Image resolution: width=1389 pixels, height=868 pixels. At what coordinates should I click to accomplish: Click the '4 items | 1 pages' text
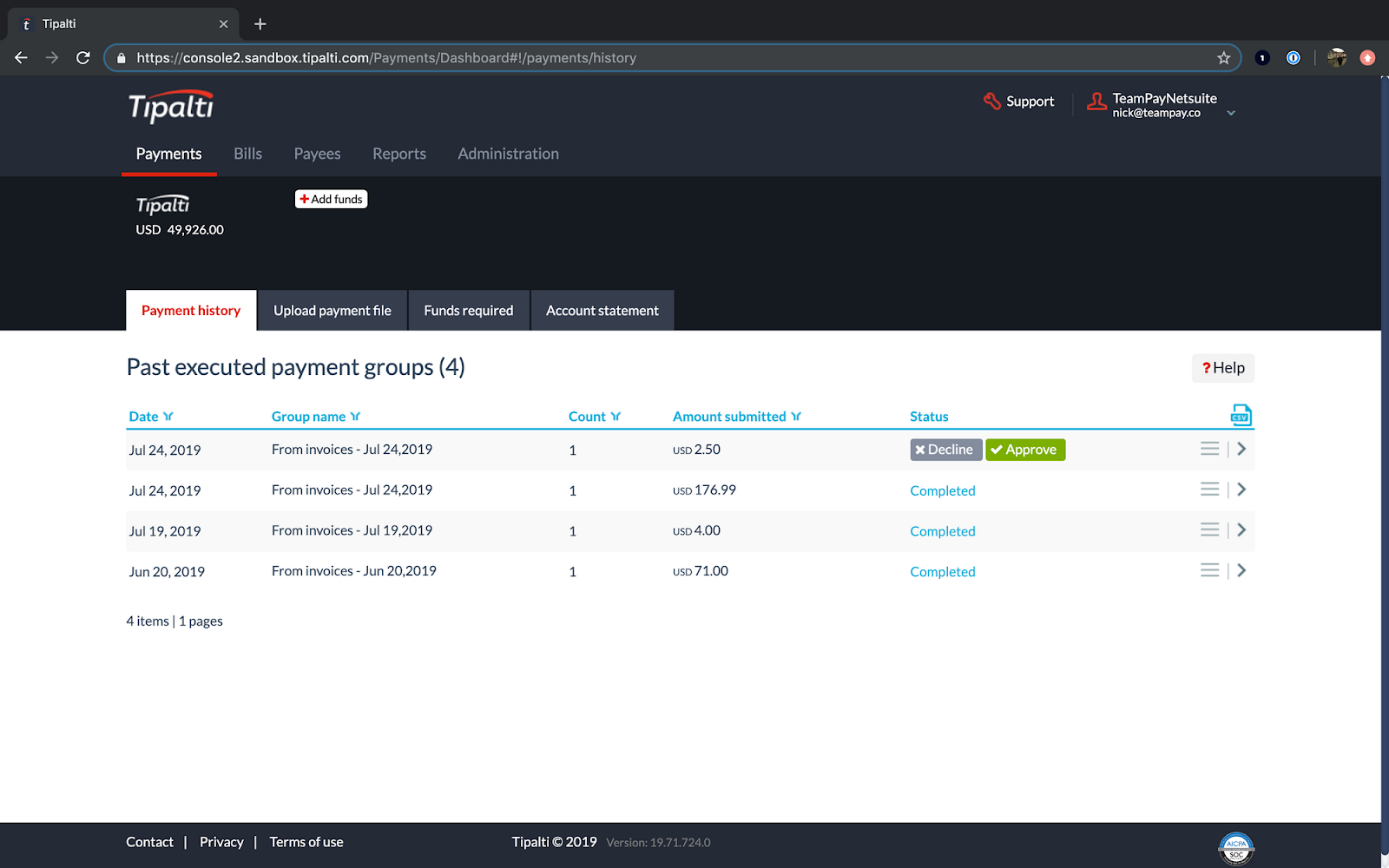pos(174,621)
